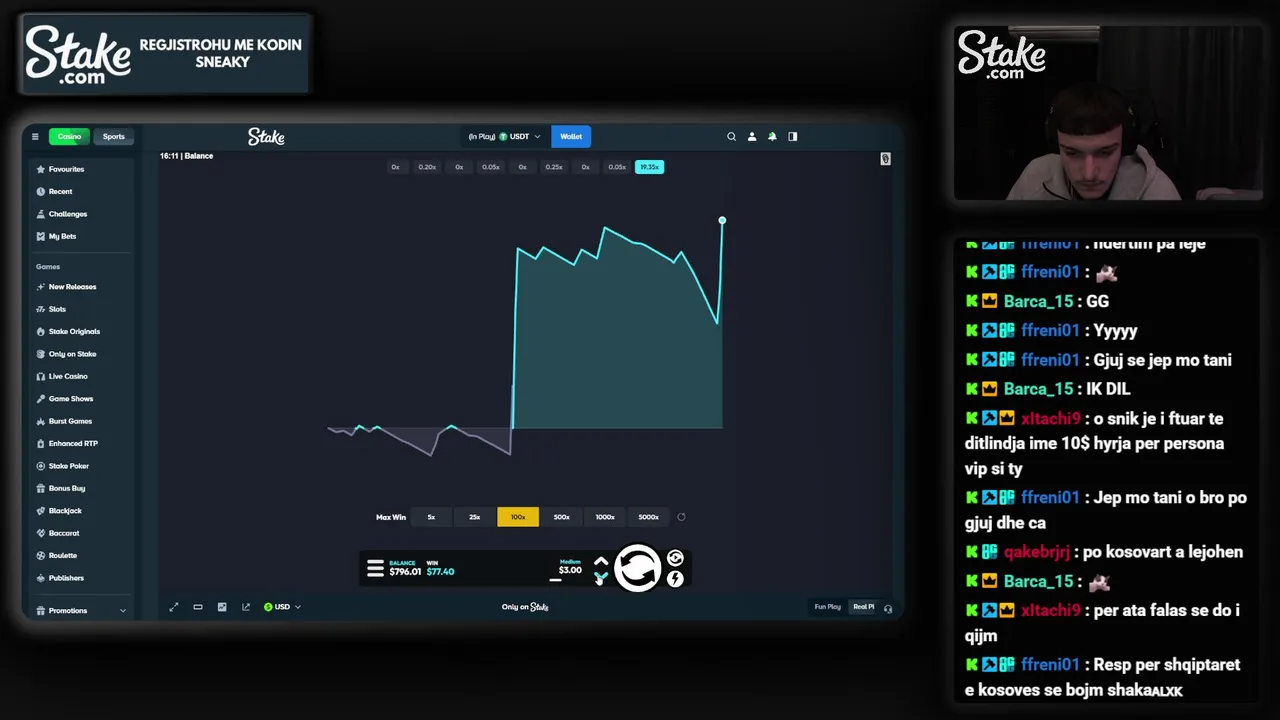The image size is (1280, 720).
Task: Click the search magnifier icon
Action: click(731, 137)
